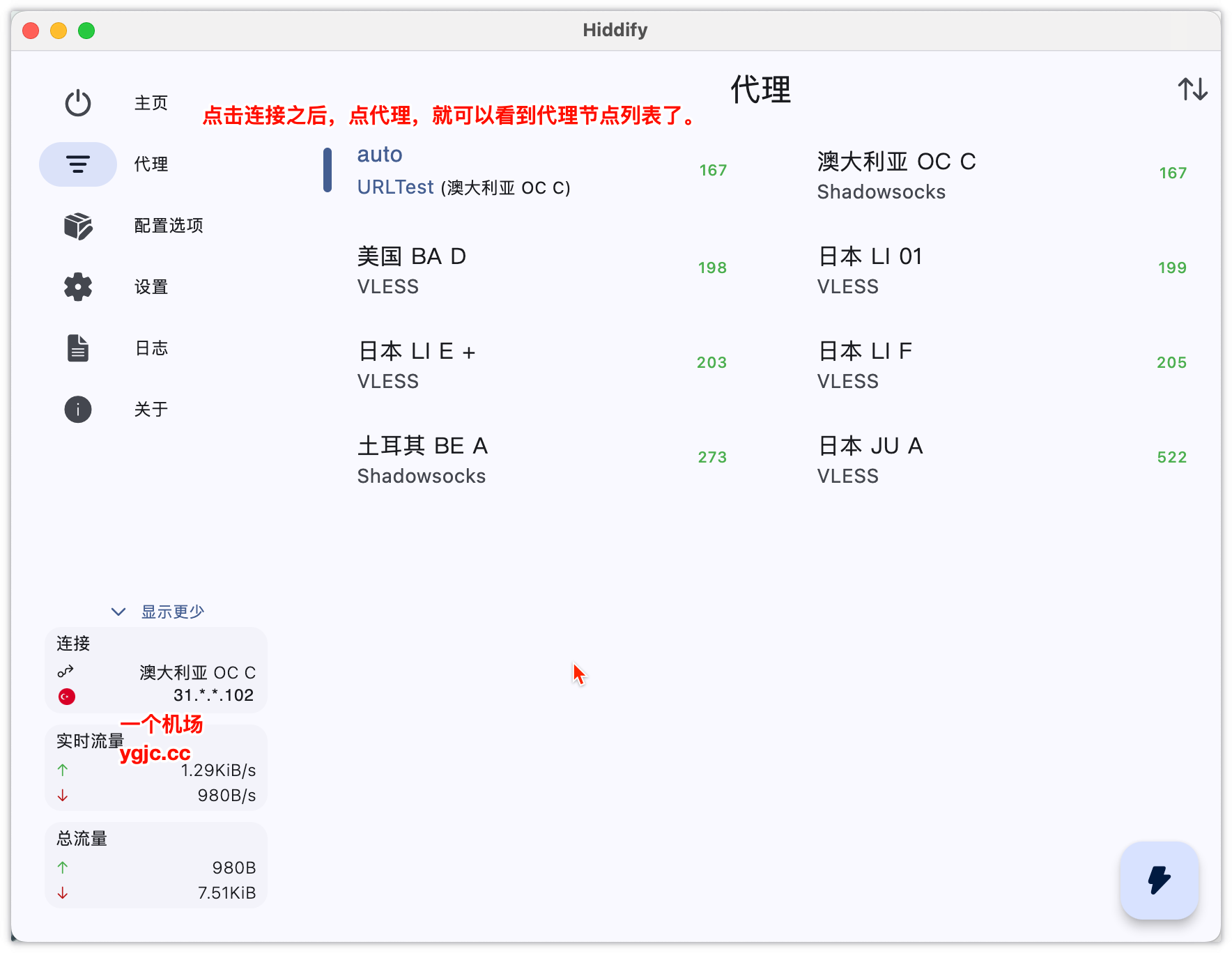
Task: Collapse panels using the 显示更少 chevron
Action: (x=118, y=611)
